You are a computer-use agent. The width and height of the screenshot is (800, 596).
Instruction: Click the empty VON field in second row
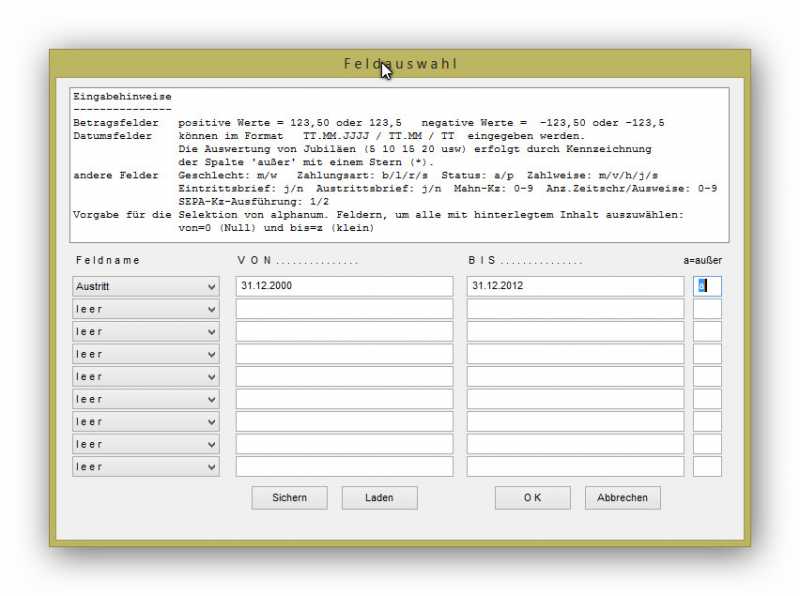coord(344,309)
